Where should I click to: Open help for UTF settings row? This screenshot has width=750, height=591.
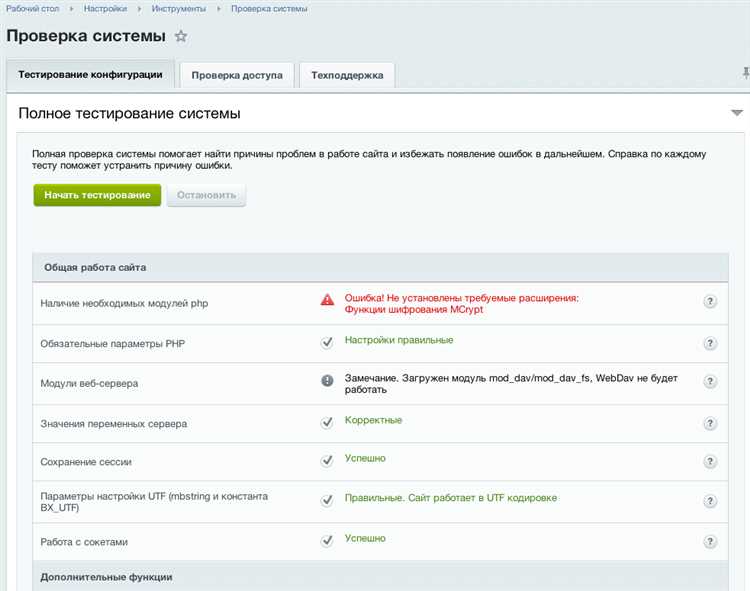tap(710, 501)
